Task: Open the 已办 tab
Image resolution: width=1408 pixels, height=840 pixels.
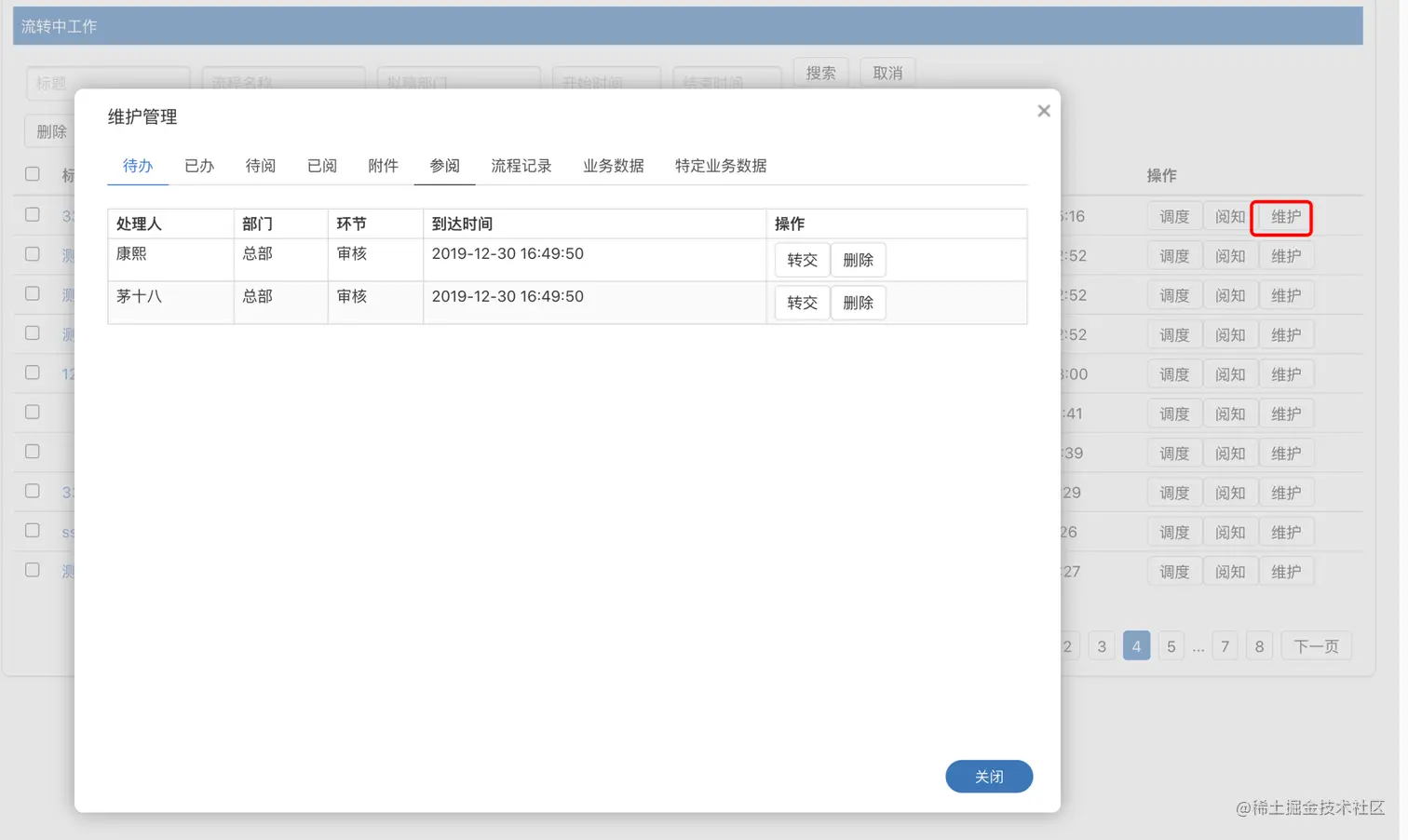Action: (199, 166)
